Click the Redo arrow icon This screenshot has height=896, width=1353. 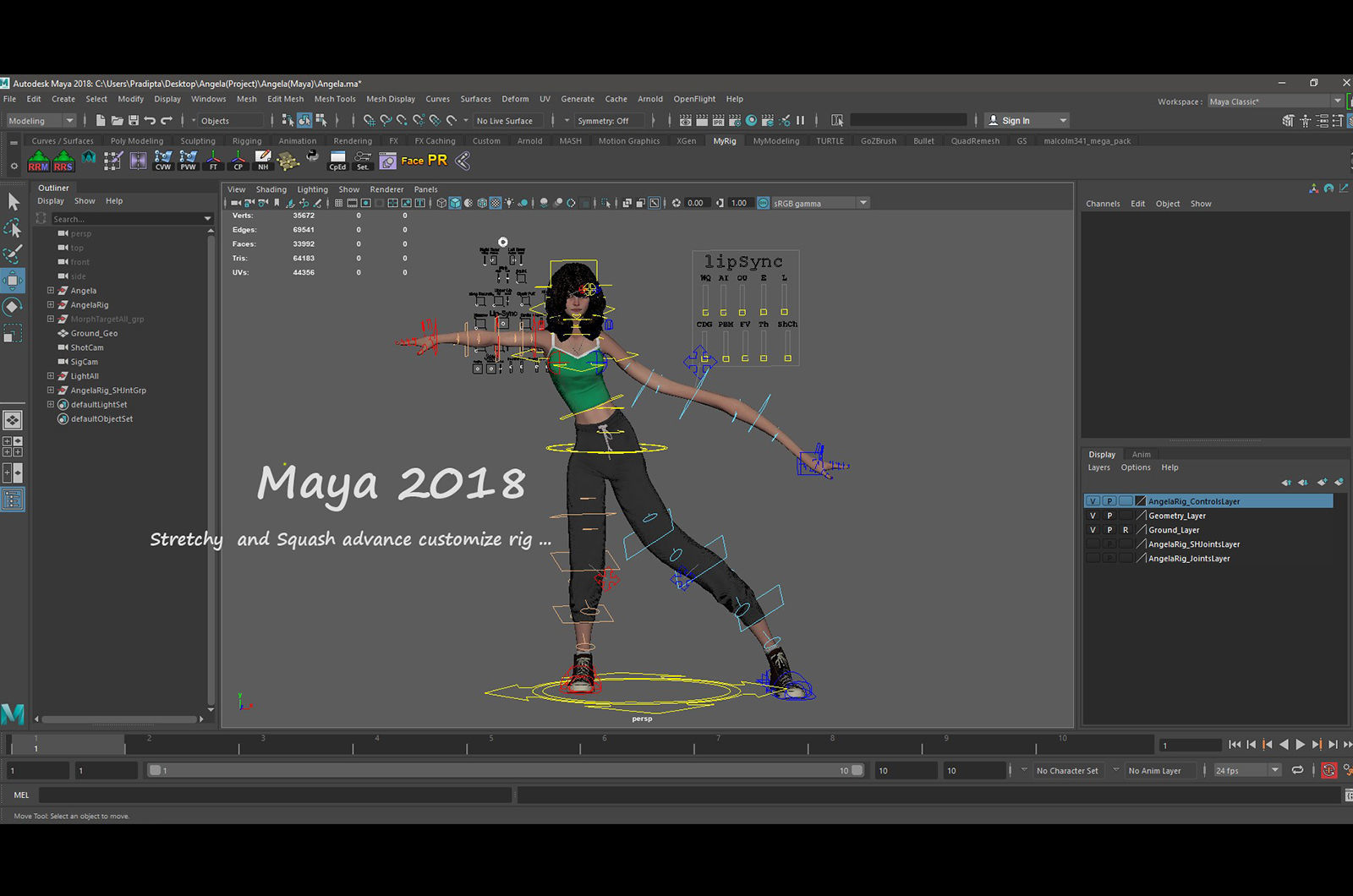coord(167,120)
